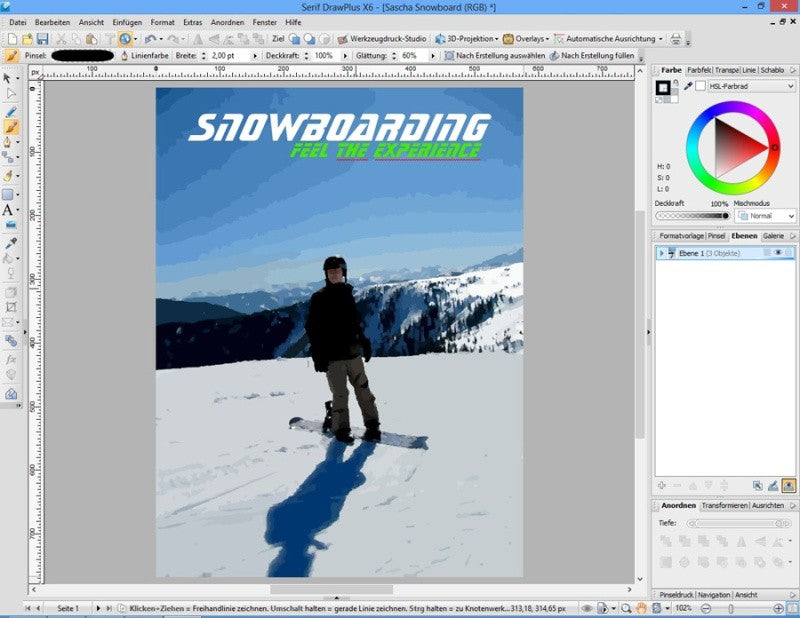Toggle the Ziel add-mode icon after 'Ziel'
800x618 pixels.
click(294, 39)
